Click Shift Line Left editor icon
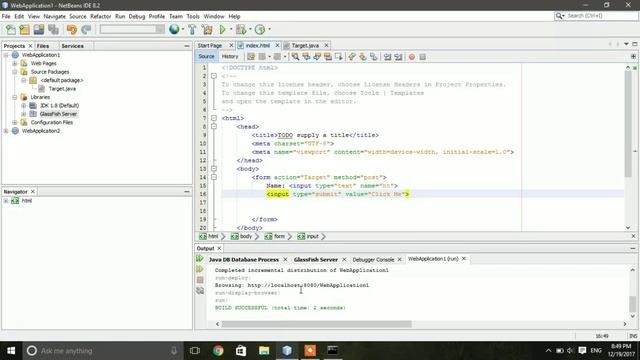640x360 pixels. click(387, 57)
